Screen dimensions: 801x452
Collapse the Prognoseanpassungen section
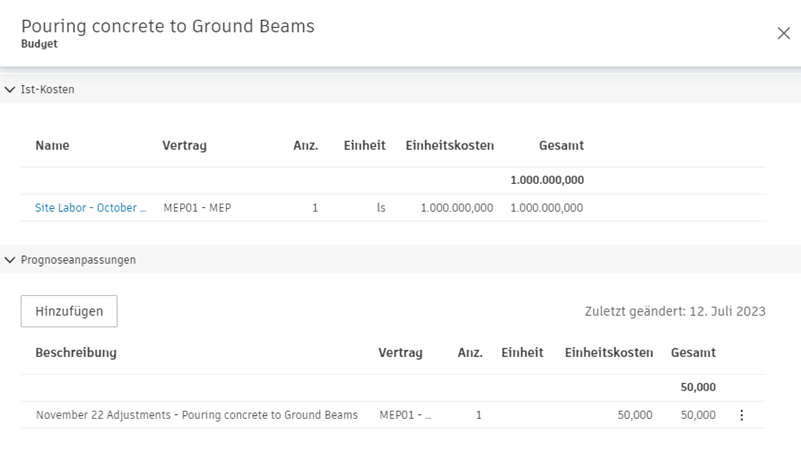pos(10,260)
